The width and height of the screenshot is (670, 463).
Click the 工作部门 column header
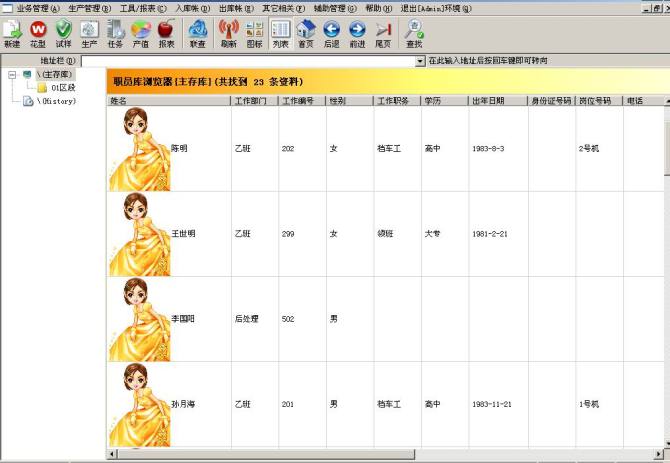click(x=252, y=101)
